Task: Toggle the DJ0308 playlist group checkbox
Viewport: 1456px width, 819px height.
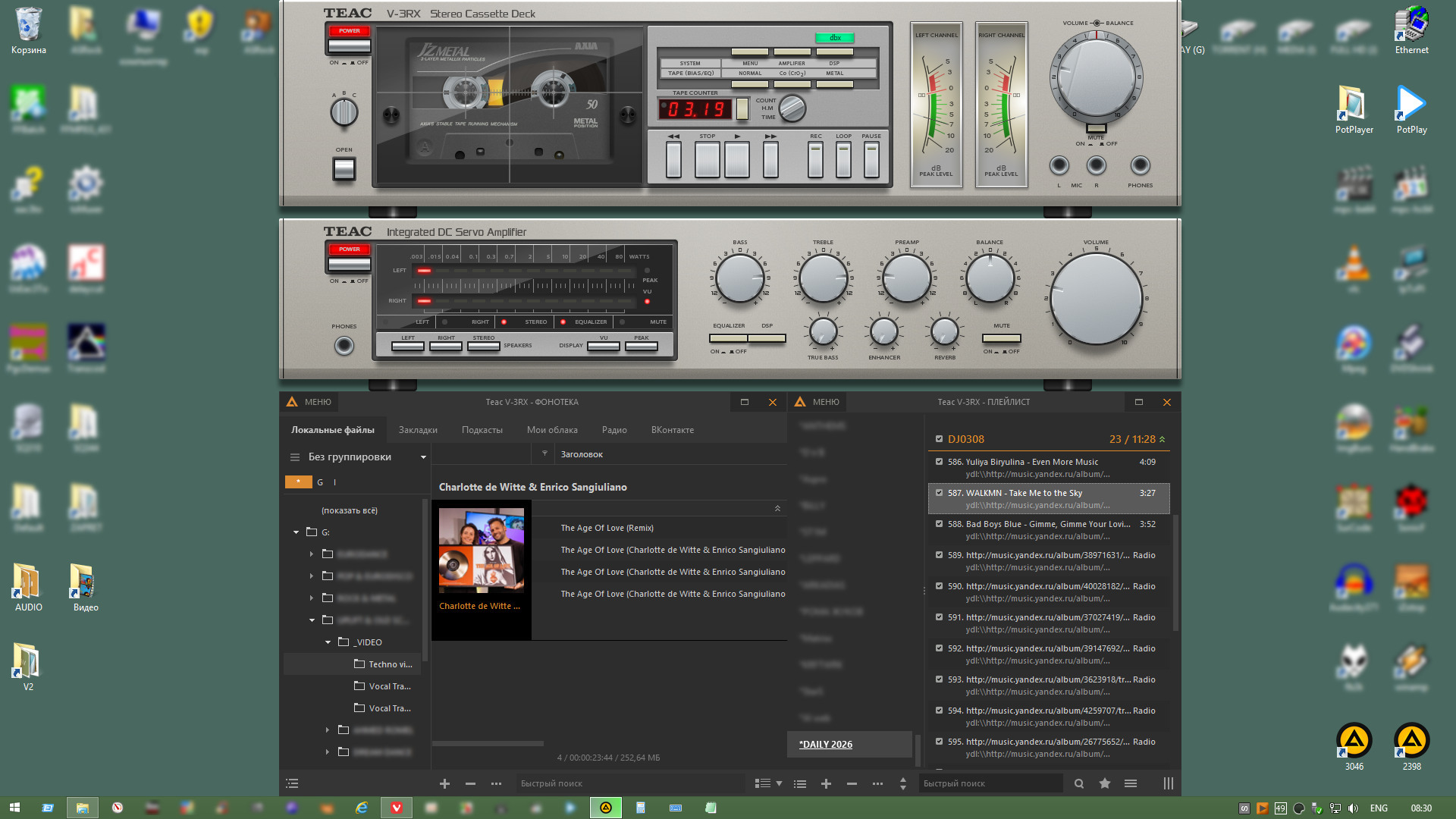Action: 939,439
